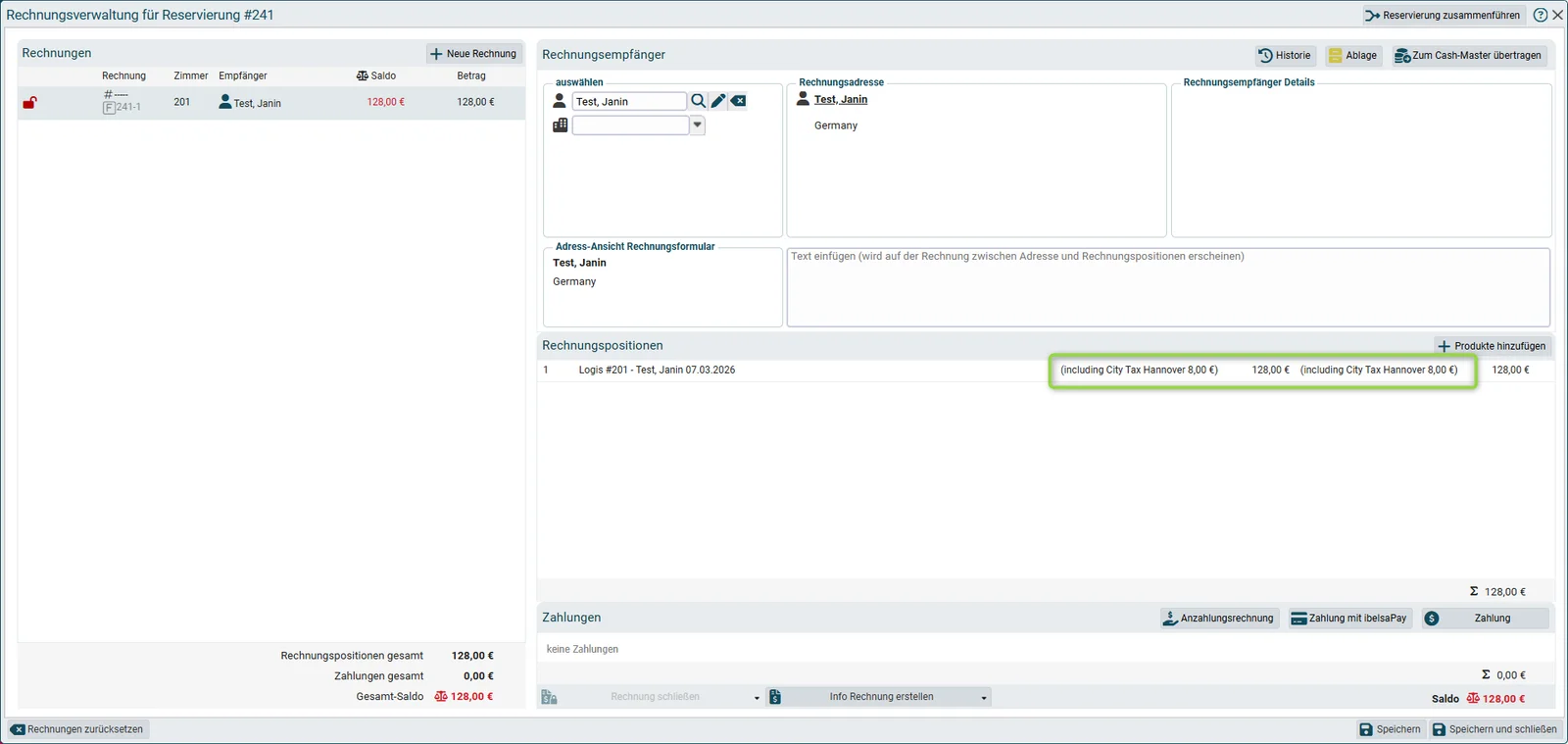
Task: Click the company building icon under auswählen
Action: pos(560,125)
